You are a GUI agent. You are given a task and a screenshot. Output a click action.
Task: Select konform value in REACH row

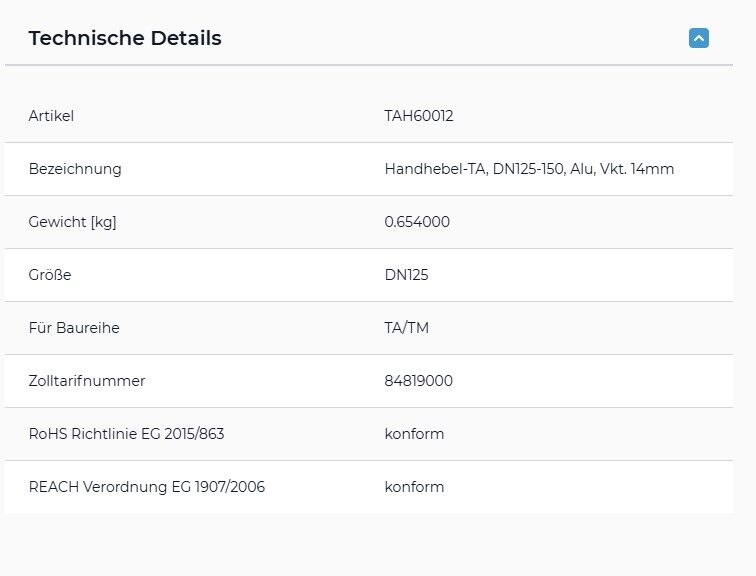tap(414, 487)
